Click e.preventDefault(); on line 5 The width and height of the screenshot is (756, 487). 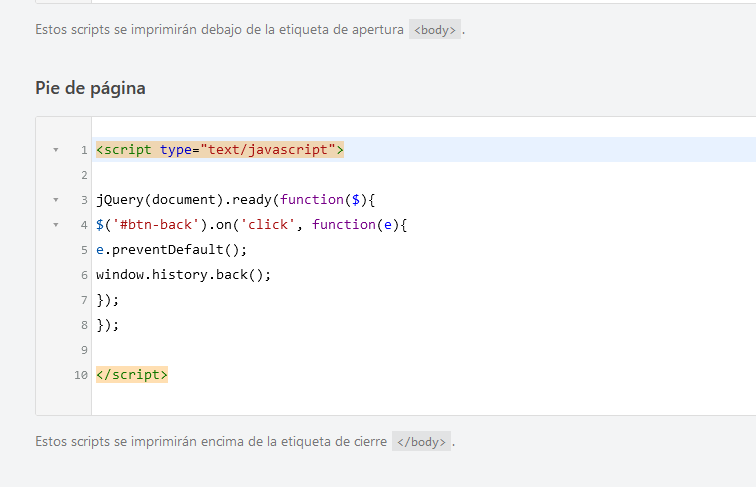pos(172,250)
